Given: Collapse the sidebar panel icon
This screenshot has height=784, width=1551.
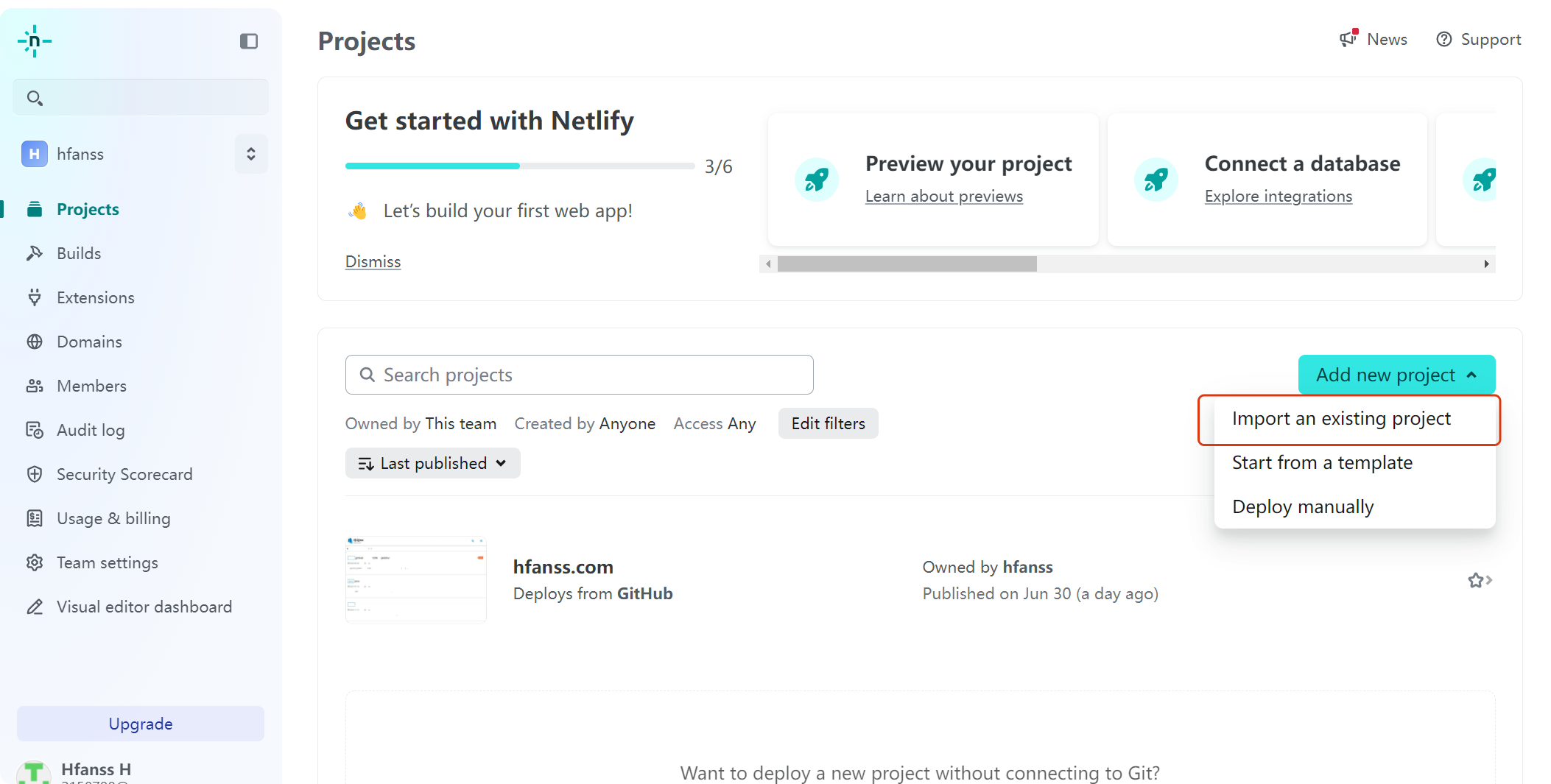Looking at the screenshot, I should tap(249, 41).
